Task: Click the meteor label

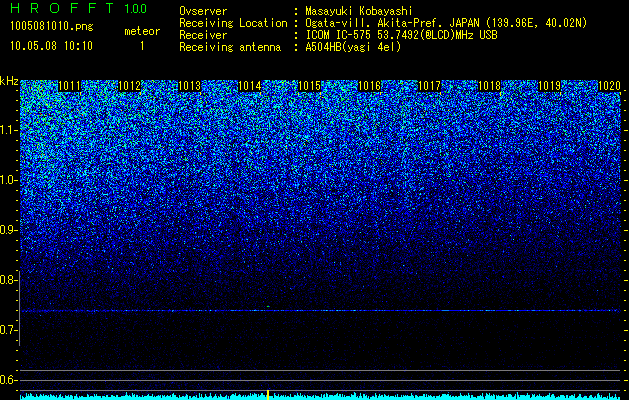Action: (x=142, y=31)
